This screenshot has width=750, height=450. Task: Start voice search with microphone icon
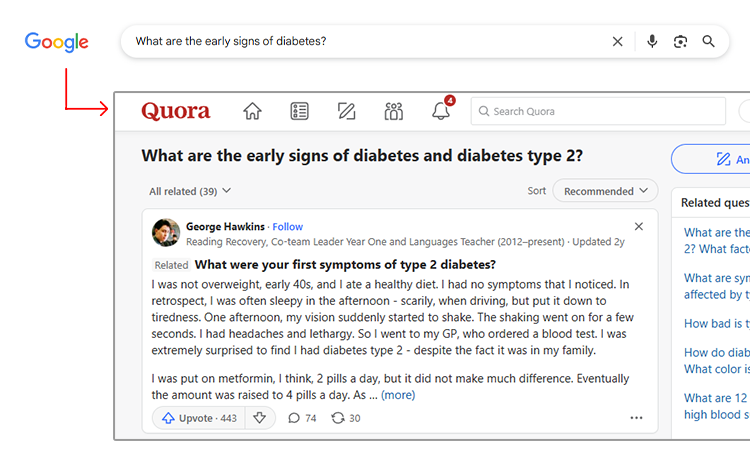652,42
